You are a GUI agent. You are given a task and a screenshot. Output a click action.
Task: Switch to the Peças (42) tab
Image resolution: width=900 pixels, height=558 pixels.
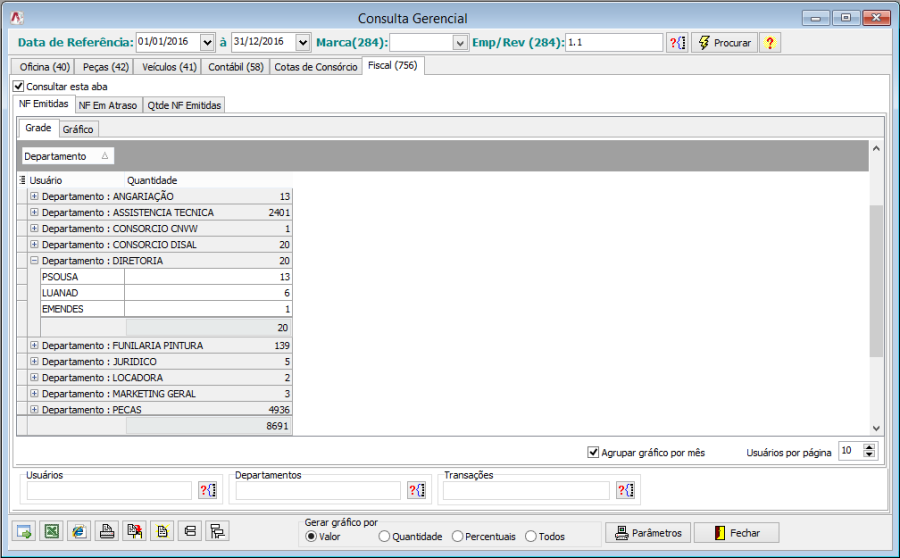[106, 67]
